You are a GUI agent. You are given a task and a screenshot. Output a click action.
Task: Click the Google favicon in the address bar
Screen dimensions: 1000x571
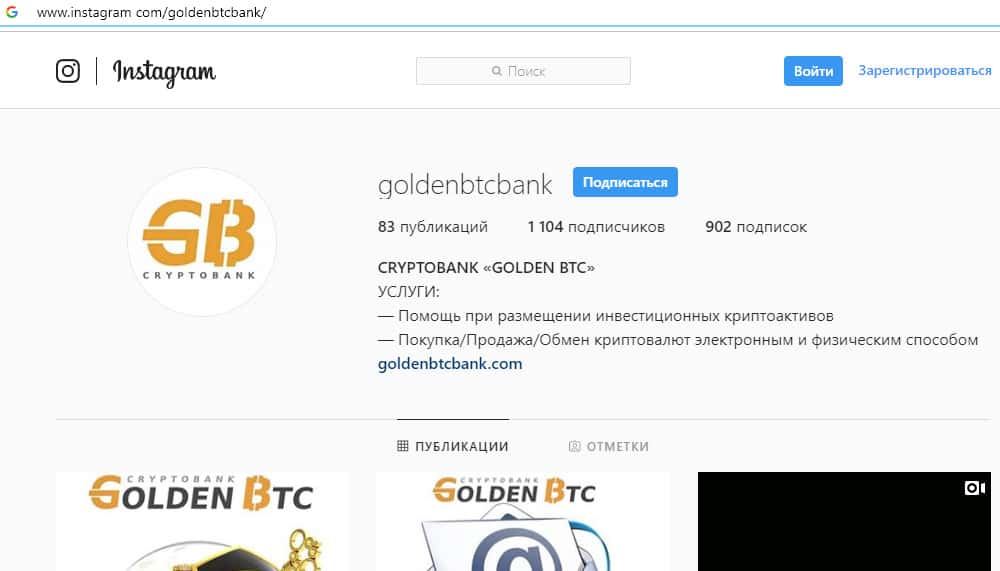tap(11, 12)
